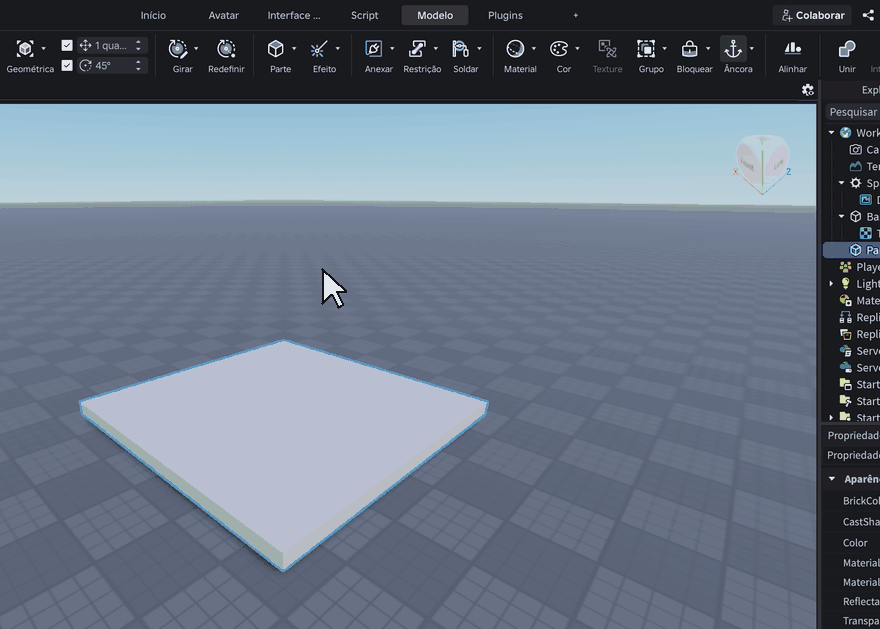Click the 45° rotation increment stepper
The width and height of the screenshot is (880, 629).
[138, 66]
